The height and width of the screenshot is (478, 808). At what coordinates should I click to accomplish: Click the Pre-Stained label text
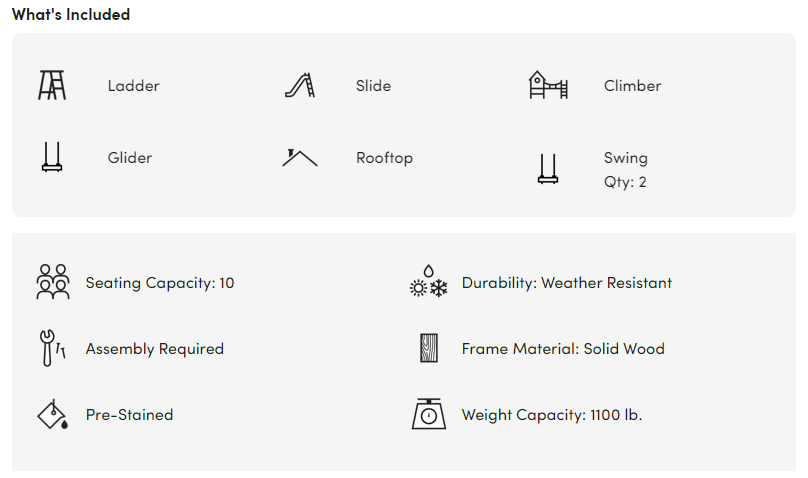click(129, 415)
